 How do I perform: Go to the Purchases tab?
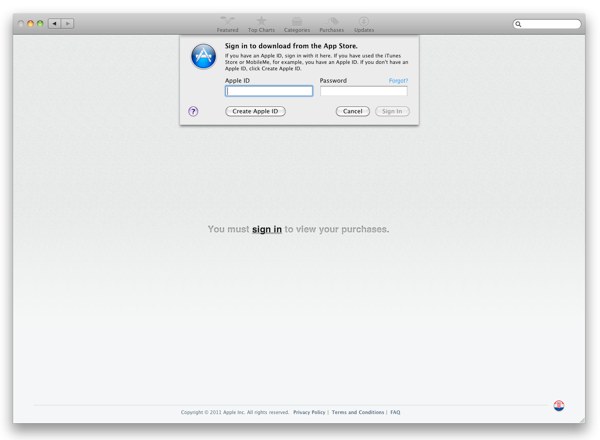[331, 24]
